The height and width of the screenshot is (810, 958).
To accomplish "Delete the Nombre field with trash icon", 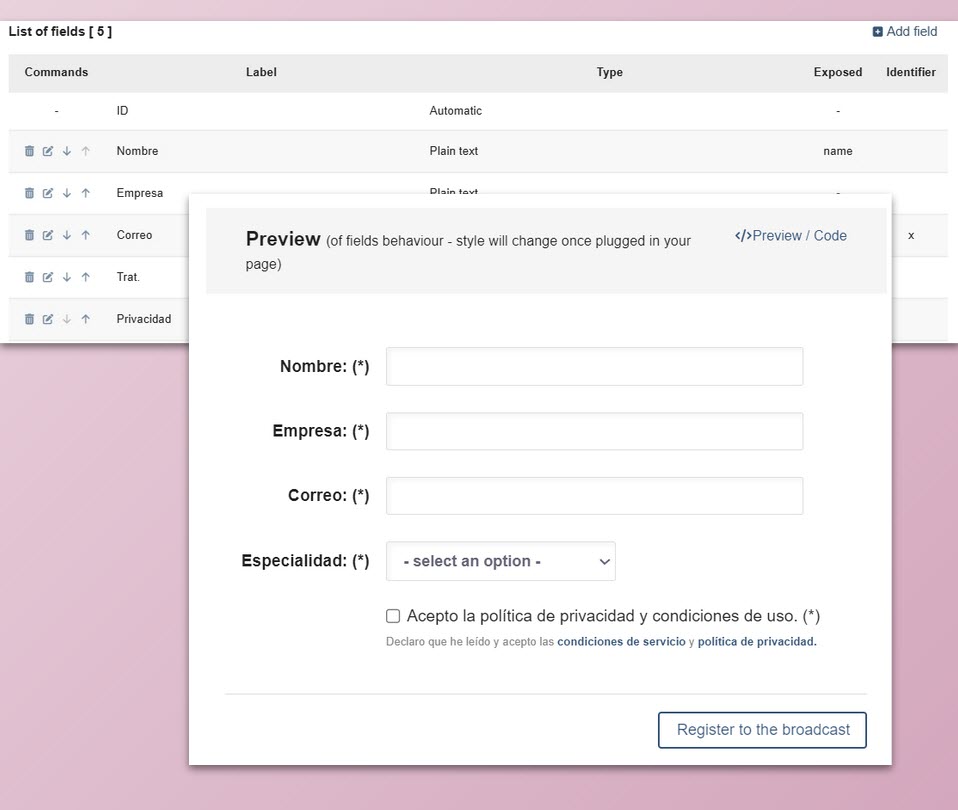I will [x=29, y=151].
